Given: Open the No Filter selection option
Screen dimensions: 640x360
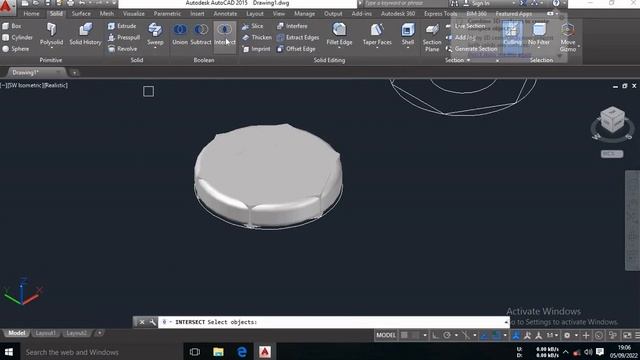Looking at the screenshot, I should pos(539,33).
